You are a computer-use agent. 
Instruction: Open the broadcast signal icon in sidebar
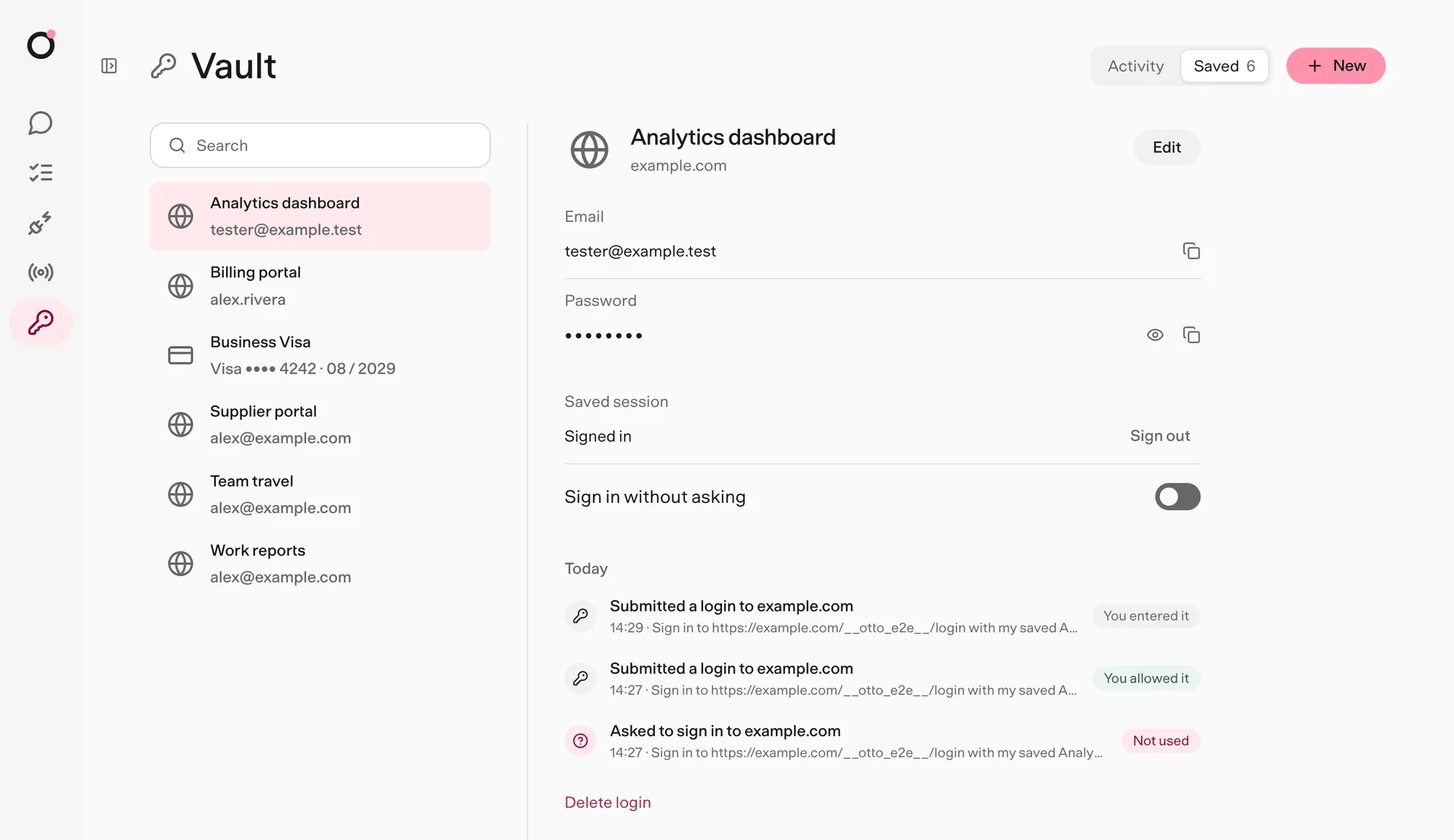[x=41, y=272]
